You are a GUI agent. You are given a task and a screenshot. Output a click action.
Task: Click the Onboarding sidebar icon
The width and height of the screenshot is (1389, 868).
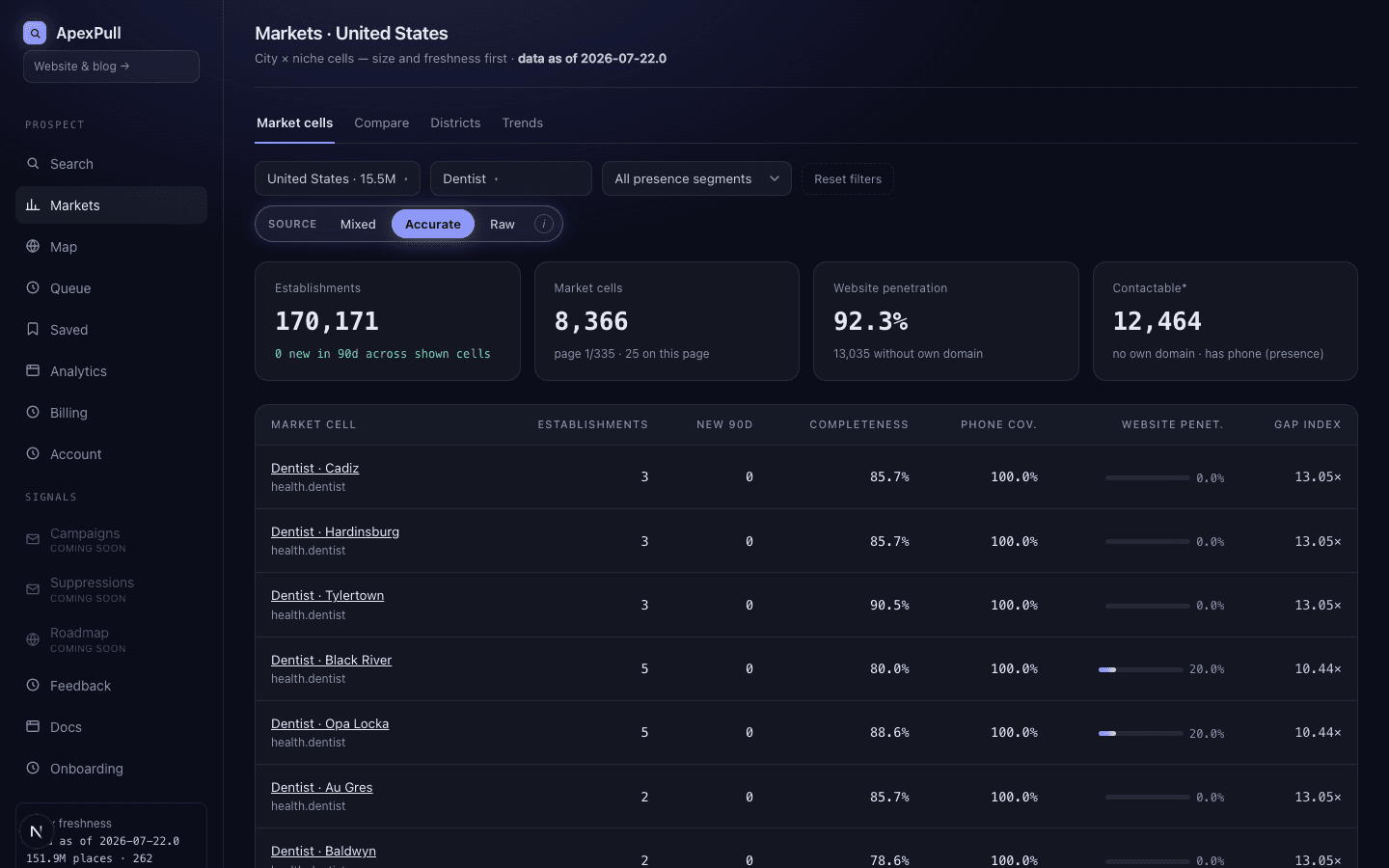pos(33,769)
